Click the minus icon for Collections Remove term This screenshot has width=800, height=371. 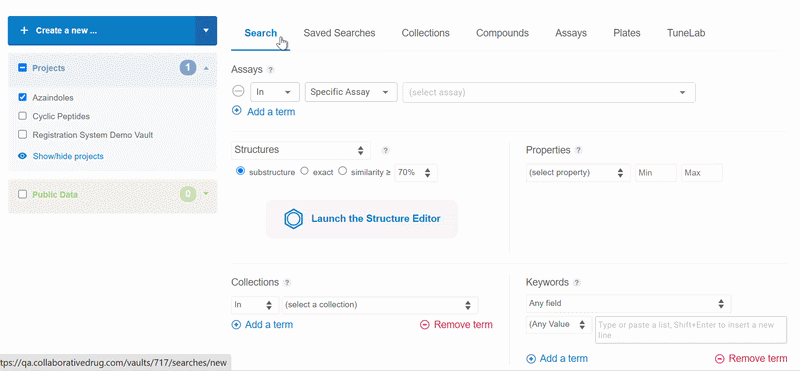coord(424,325)
